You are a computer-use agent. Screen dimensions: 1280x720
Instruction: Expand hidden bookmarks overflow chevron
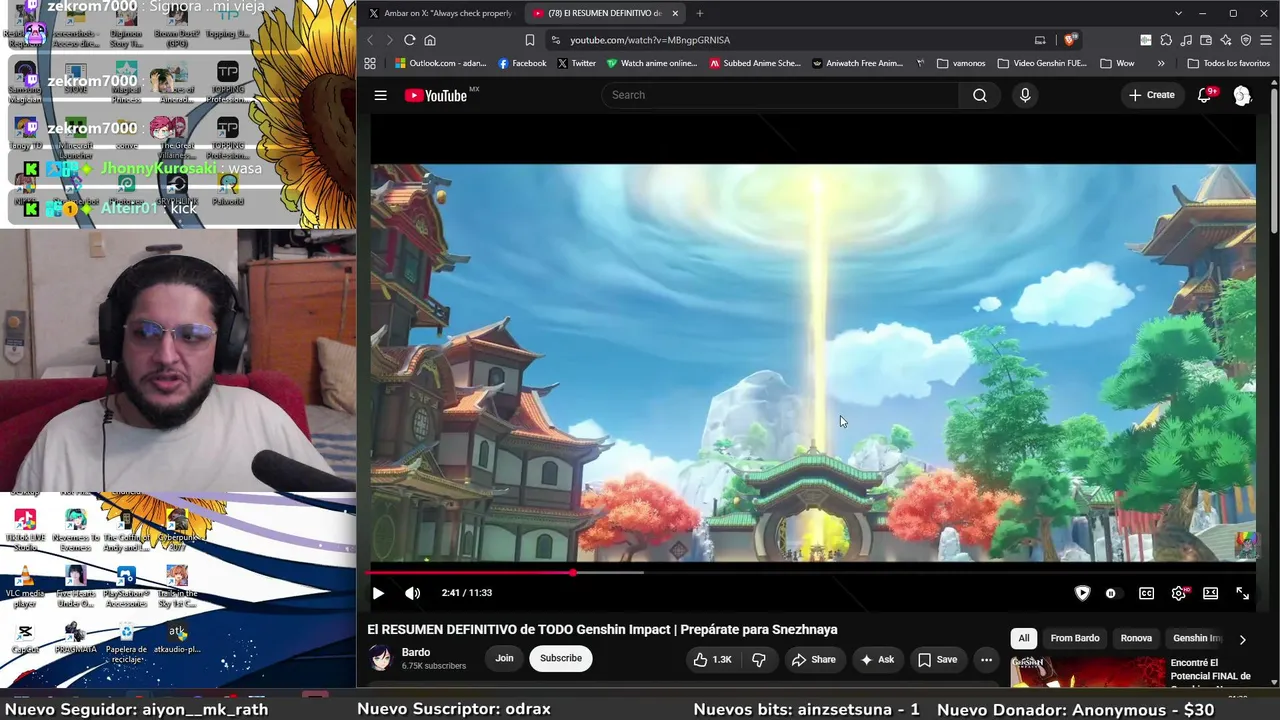pyautogui.click(x=1161, y=63)
